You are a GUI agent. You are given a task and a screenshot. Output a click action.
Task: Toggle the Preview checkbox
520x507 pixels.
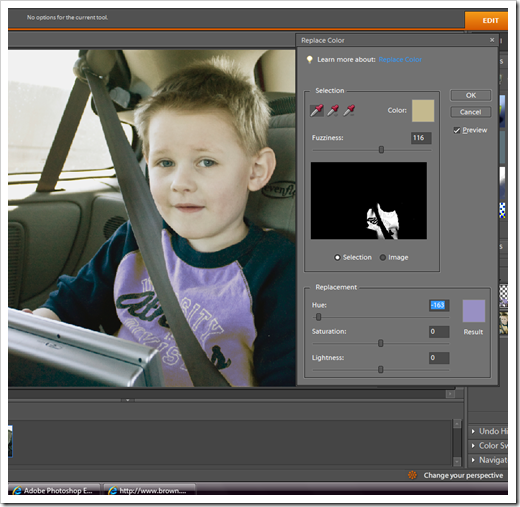coord(457,130)
